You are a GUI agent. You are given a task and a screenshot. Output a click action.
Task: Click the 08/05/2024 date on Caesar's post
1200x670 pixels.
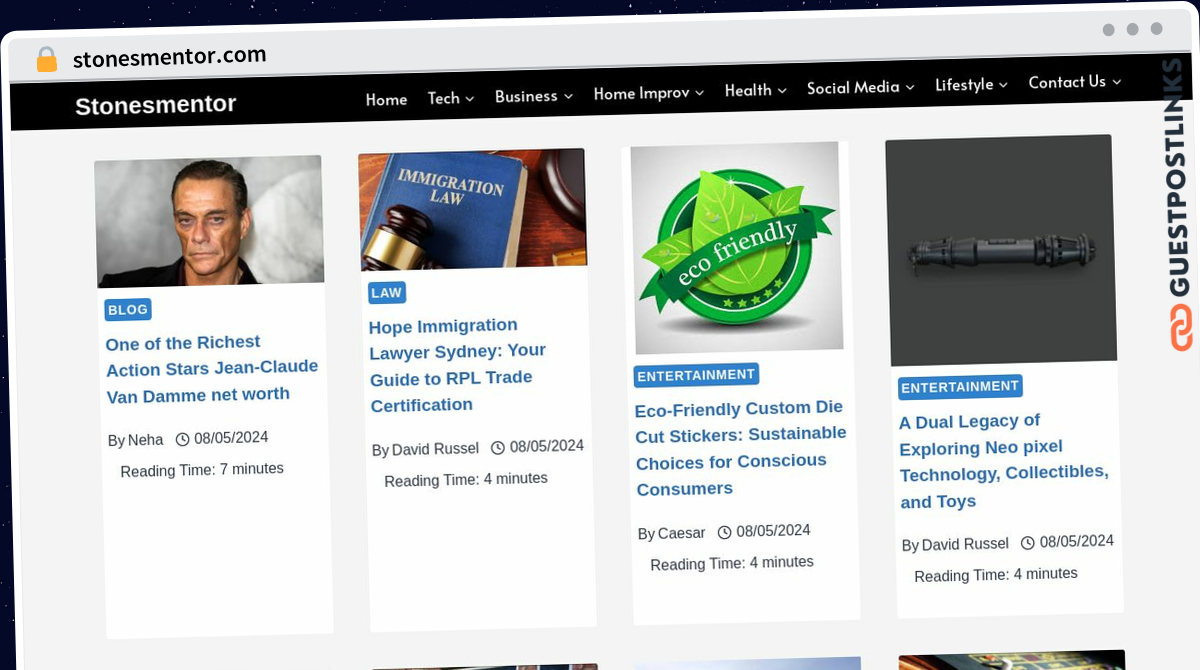click(773, 531)
